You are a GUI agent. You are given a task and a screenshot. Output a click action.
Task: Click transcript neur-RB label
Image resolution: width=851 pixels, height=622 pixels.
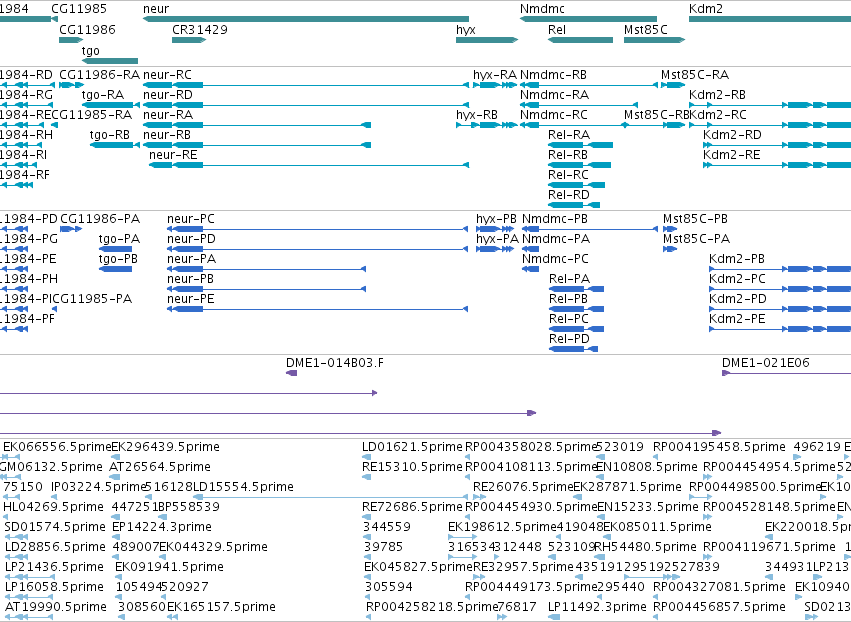point(167,135)
